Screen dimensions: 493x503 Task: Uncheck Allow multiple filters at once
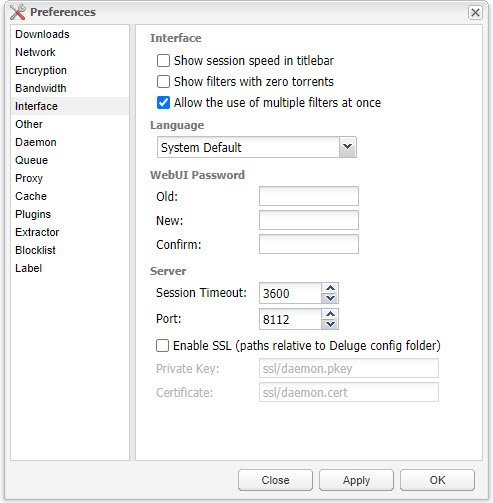pyautogui.click(x=163, y=103)
